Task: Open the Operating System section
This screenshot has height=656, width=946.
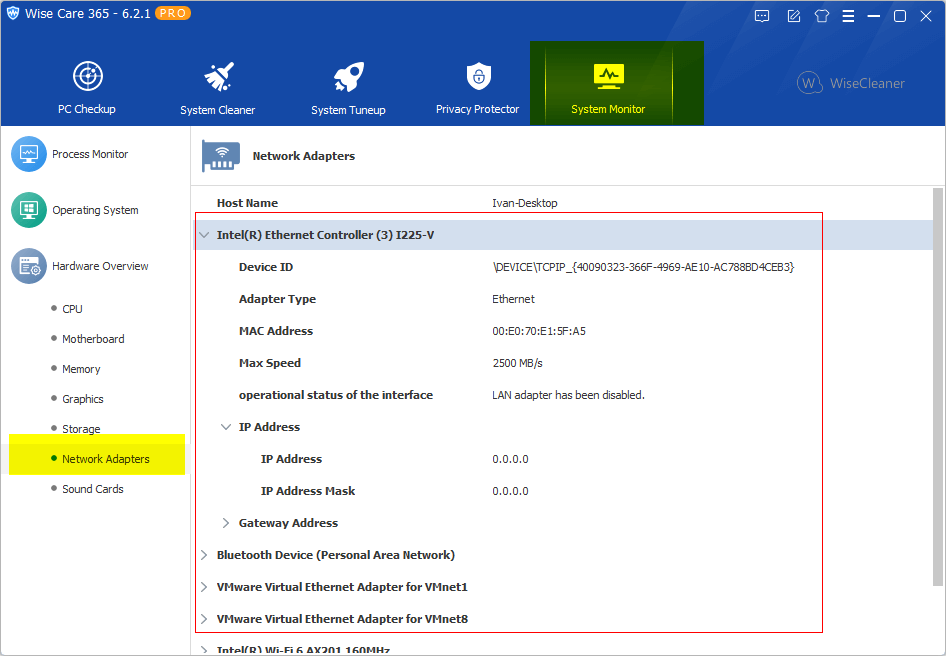Action: click(95, 210)
